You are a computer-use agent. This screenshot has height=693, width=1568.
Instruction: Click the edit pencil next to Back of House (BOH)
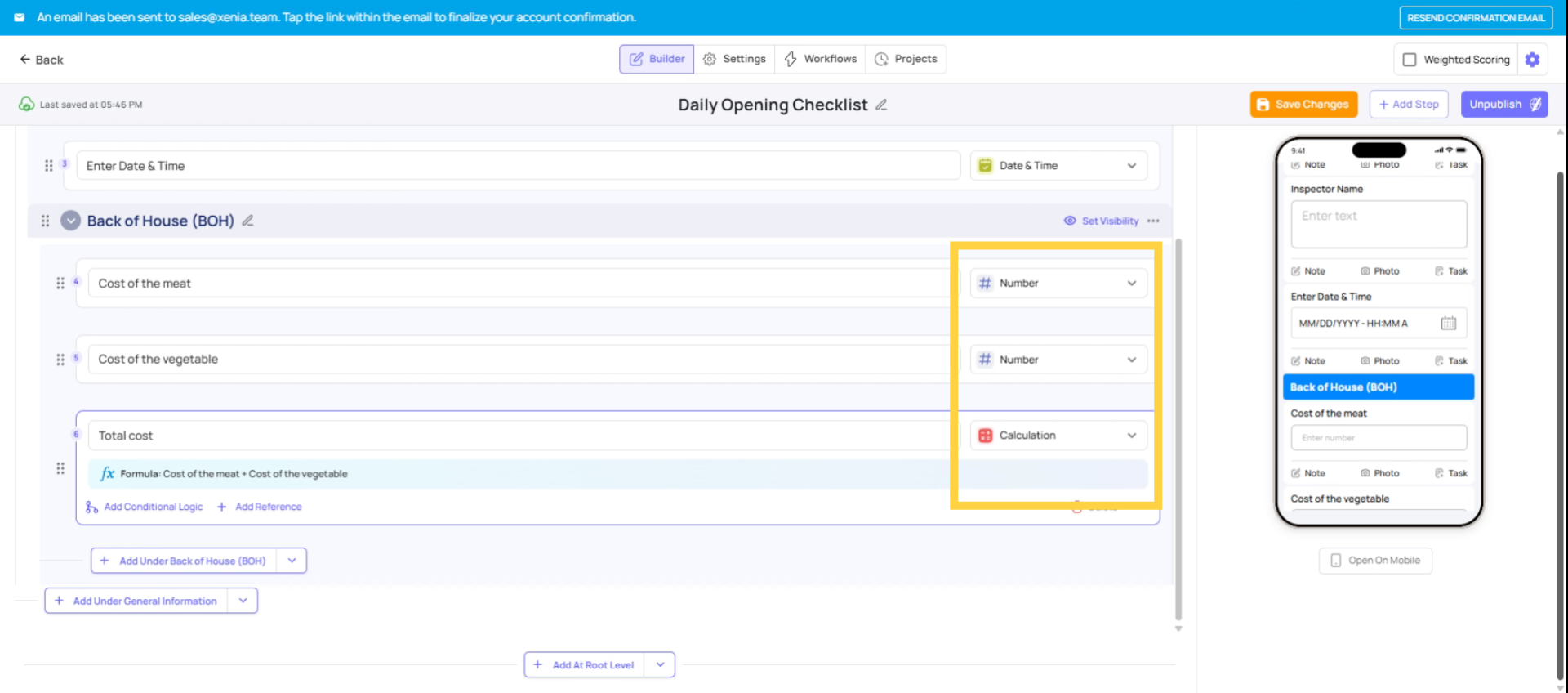247,221
